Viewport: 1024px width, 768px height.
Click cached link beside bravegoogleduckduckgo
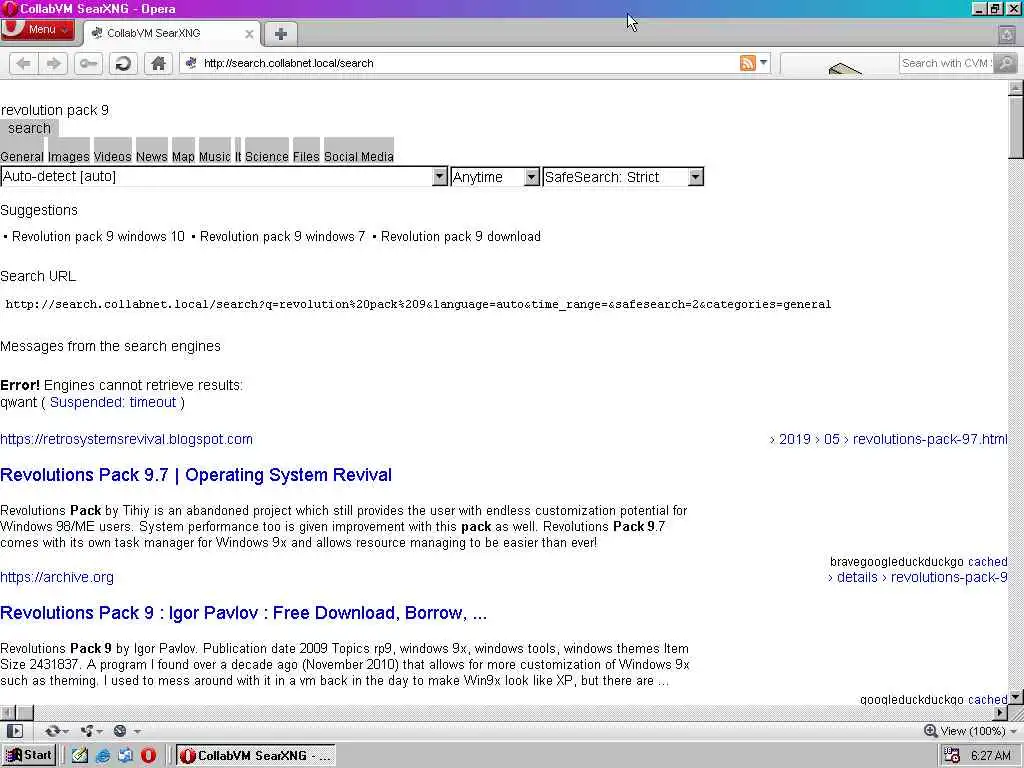tap(987, 562)
